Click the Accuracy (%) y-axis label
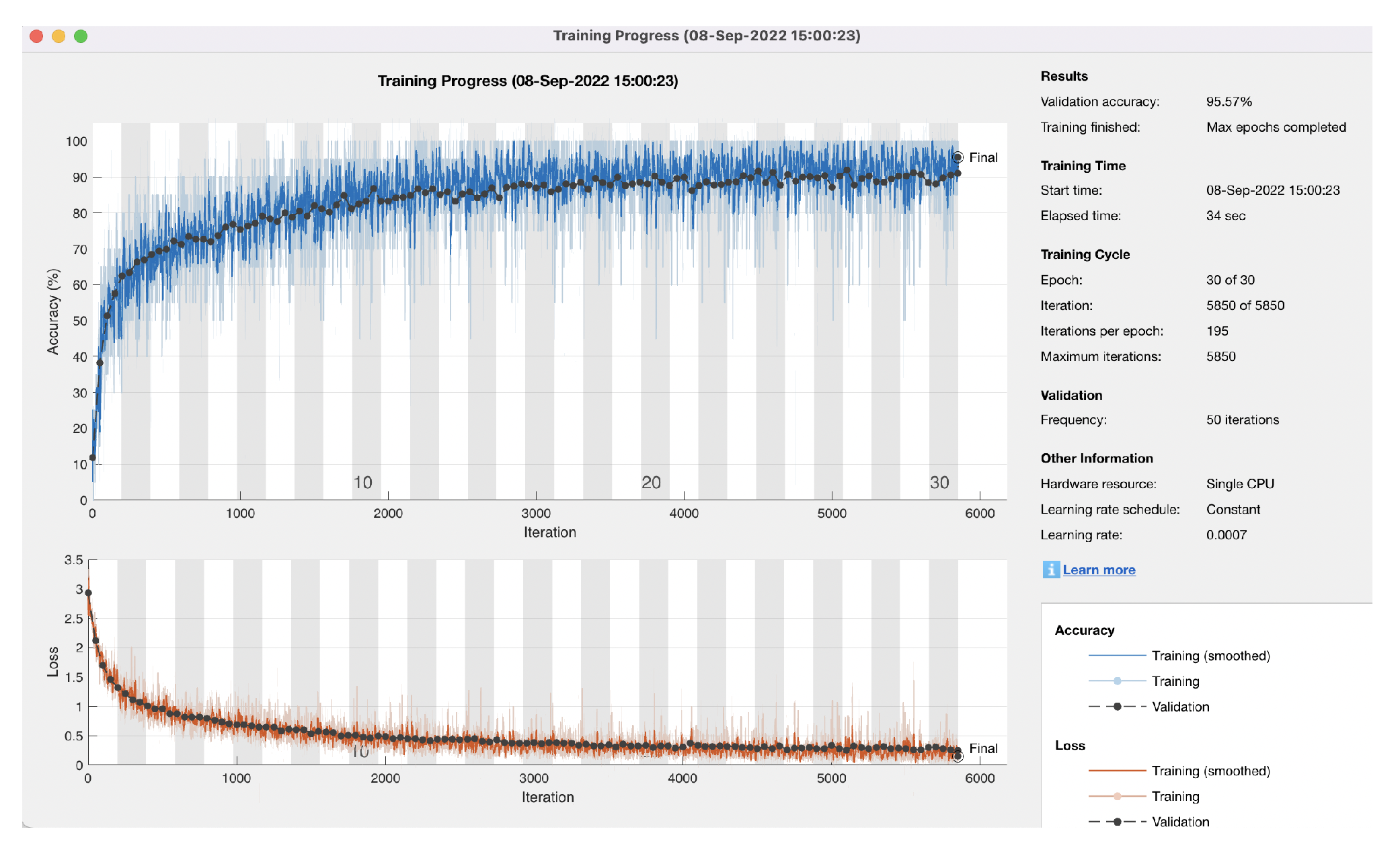Viewport: 1400px width, 858px height. 53,311
